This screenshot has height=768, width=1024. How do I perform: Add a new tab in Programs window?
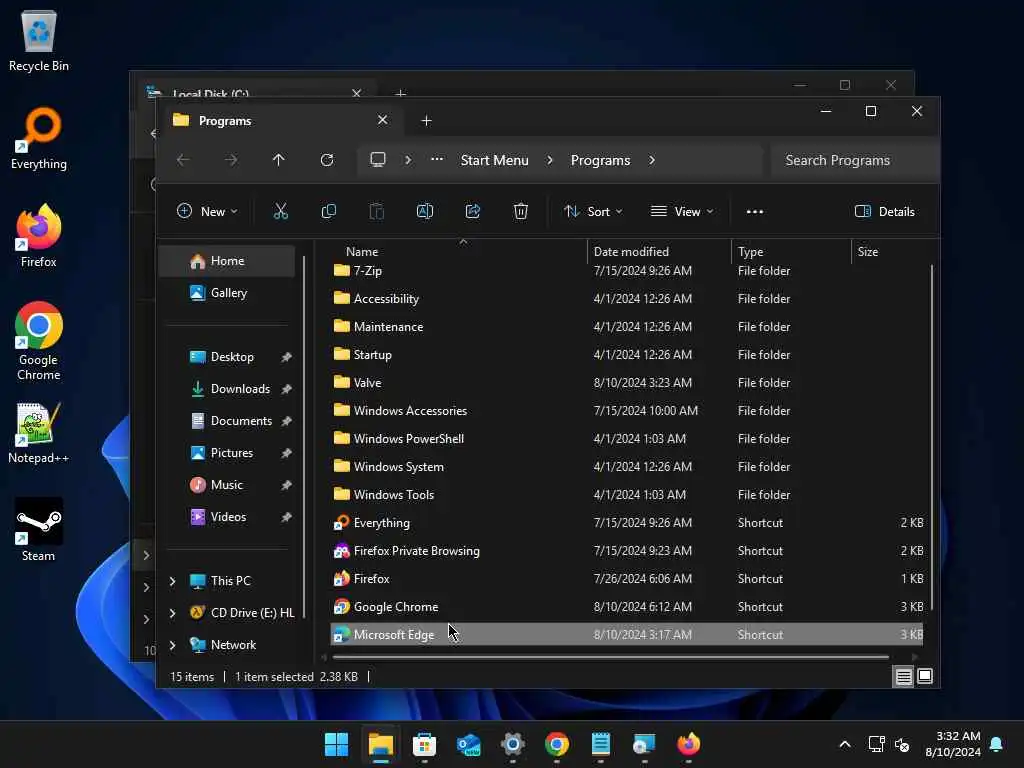click(426, 120)
